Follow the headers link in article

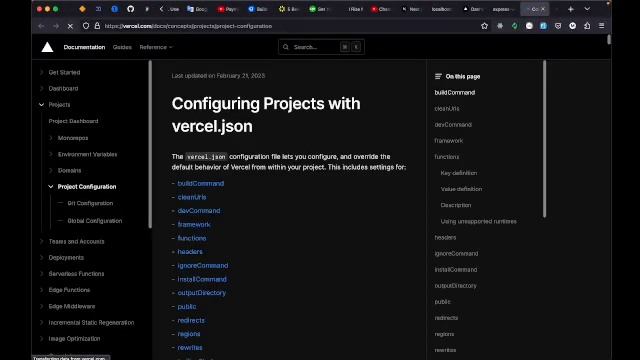190,252
